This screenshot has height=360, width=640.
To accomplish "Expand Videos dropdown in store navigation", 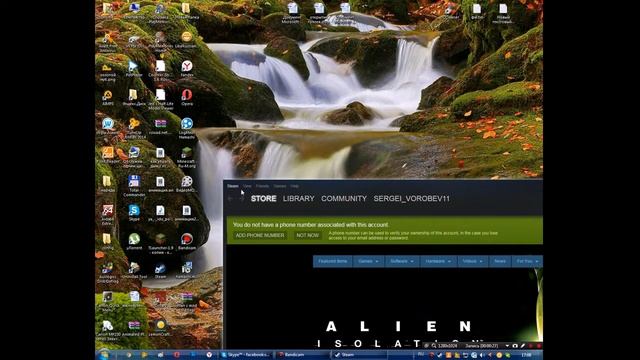I will click(x=472, y=261).
